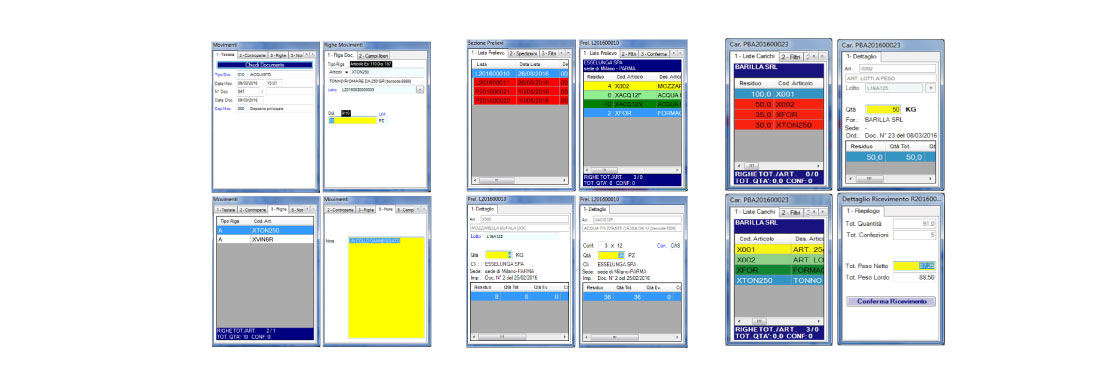1100x377 pixels.
Task: Select the 2 - Filtri tab next to Liste Carichi
Action: (x=791, y=56)
